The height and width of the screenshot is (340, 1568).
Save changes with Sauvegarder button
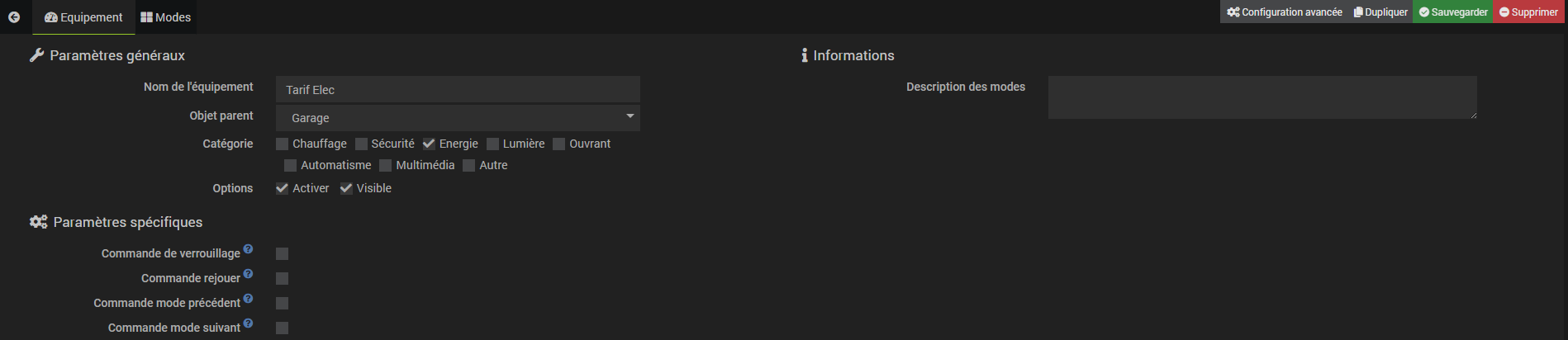coord(1453,12)
